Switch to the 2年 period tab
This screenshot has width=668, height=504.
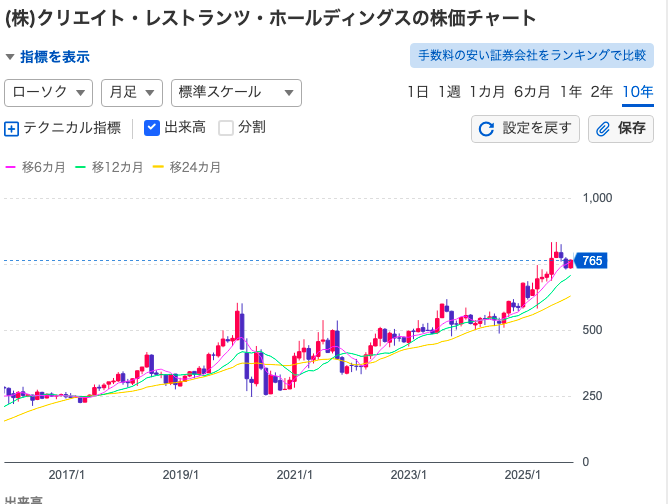point(602,92)
